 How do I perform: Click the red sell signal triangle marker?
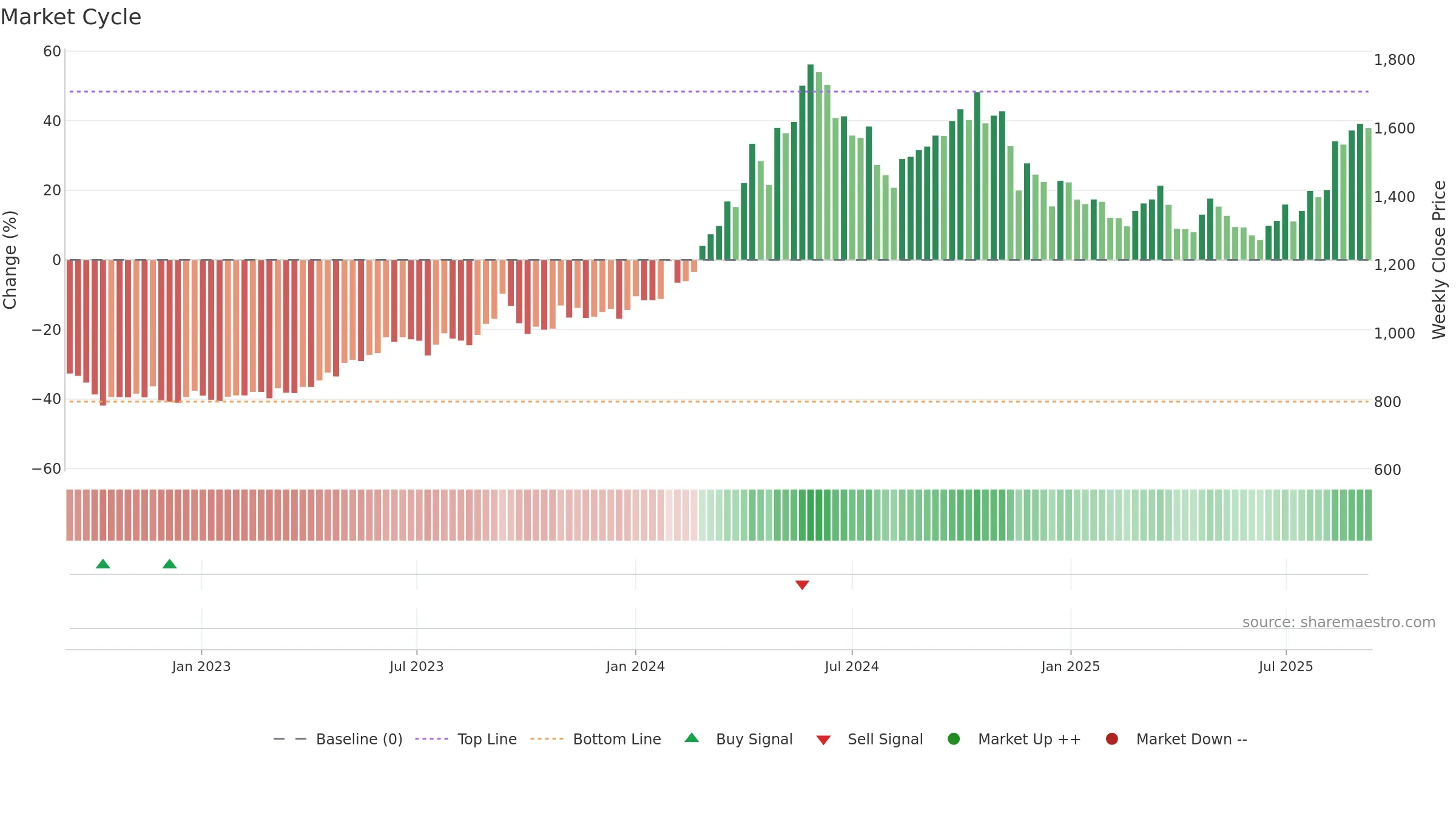click(x=802, y=585)
